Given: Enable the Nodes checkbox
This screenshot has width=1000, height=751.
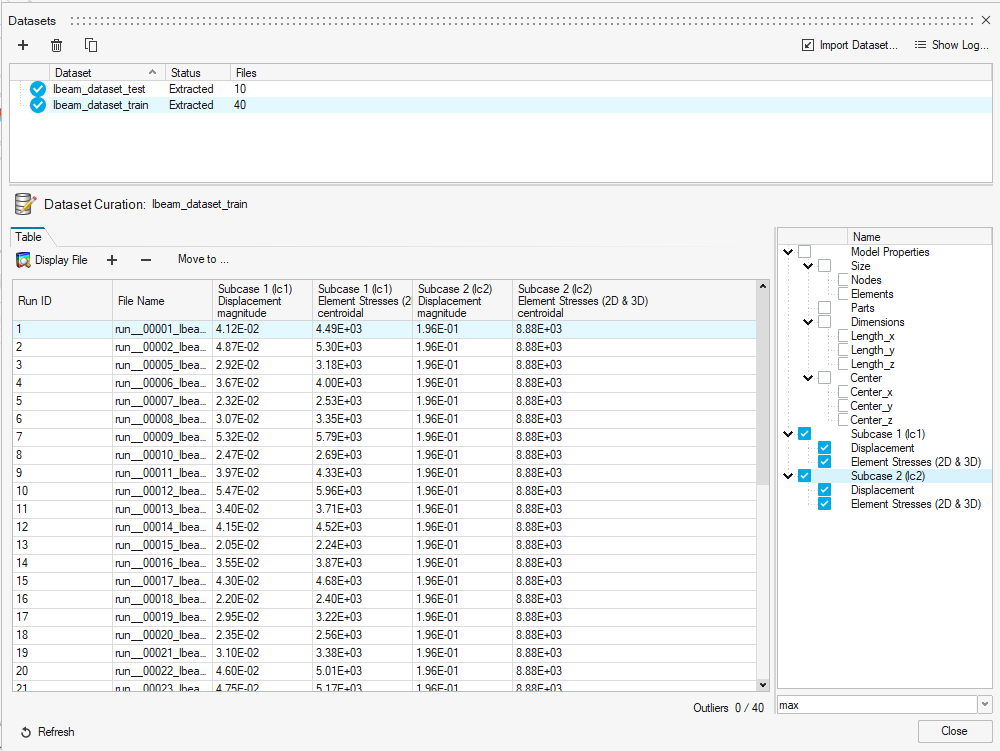Looking at the screenshot, I should [844, 280].
